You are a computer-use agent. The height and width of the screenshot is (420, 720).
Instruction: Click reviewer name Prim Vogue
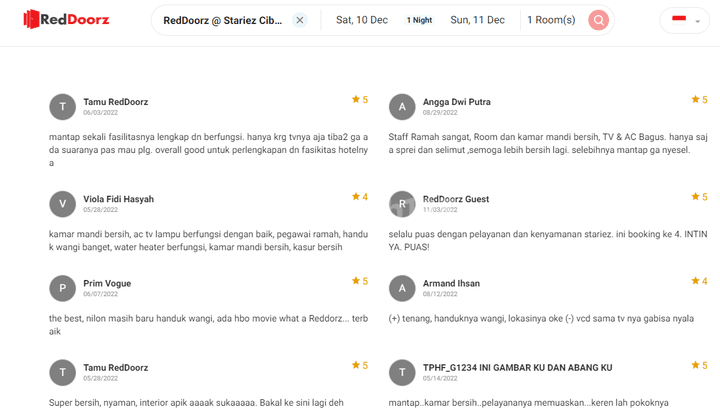click(x=107, y=284)
